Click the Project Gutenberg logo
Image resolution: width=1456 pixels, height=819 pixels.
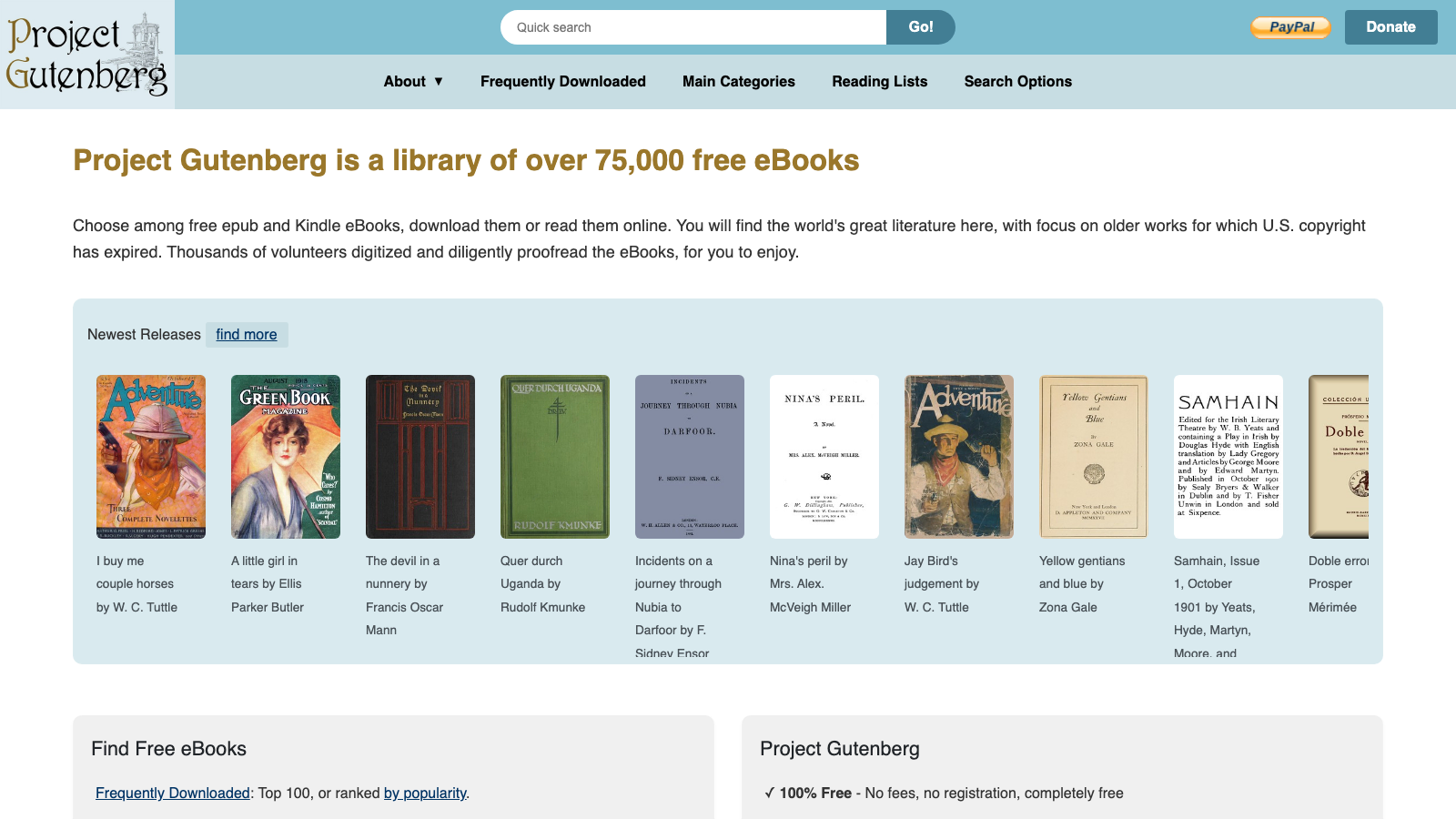click(x=86, y=53)
